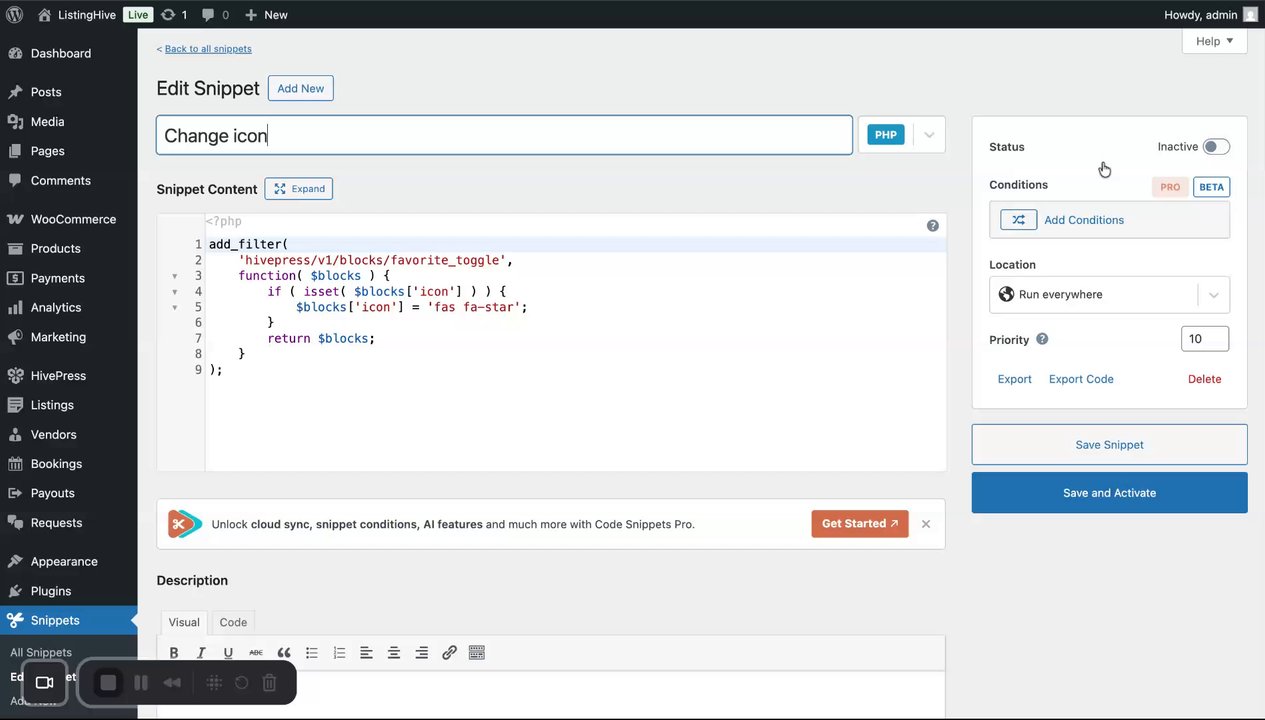The image size is (1265, 720).
Task: Center align the description text
Action: [x=394, y=653]
